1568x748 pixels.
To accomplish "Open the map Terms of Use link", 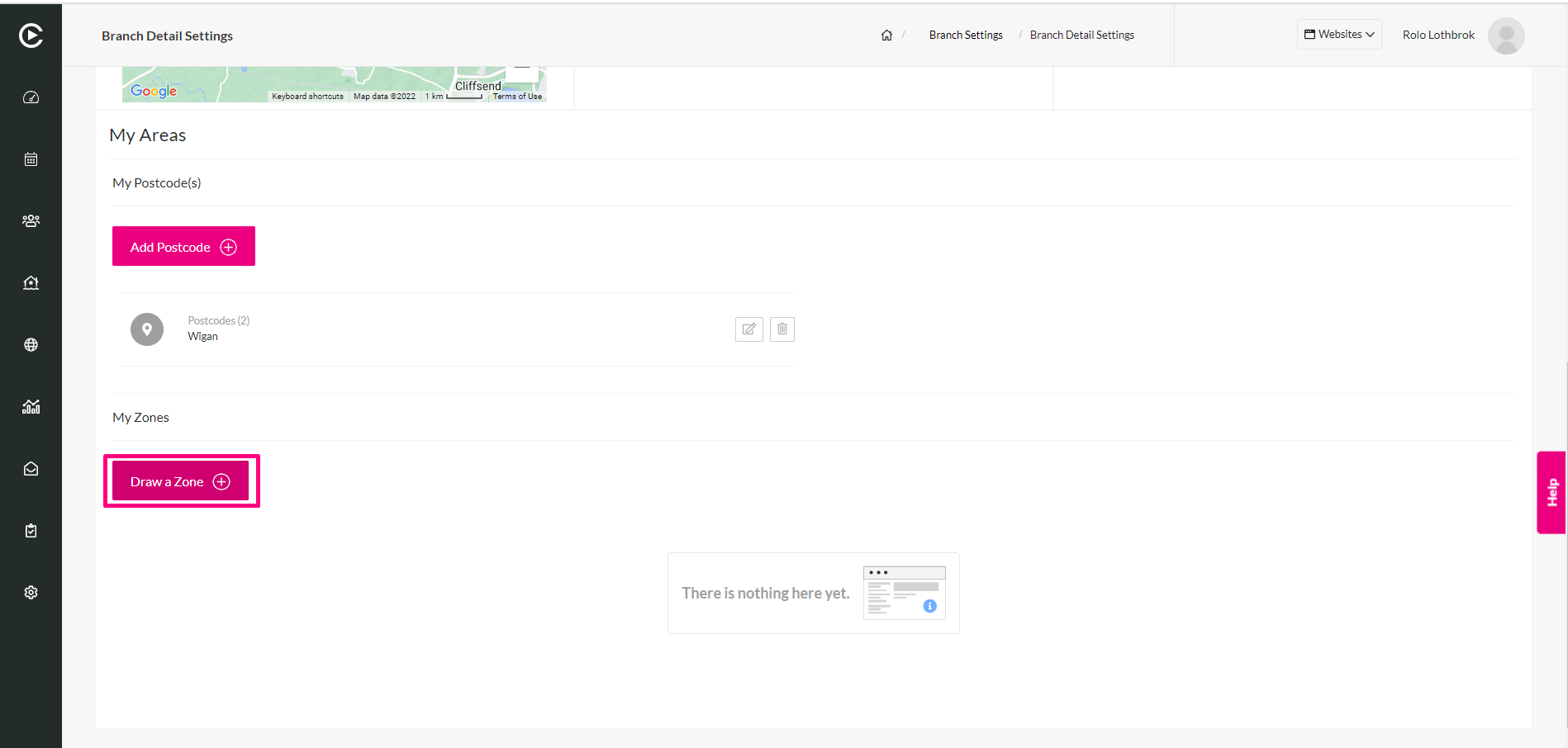I will coord(517,97).
